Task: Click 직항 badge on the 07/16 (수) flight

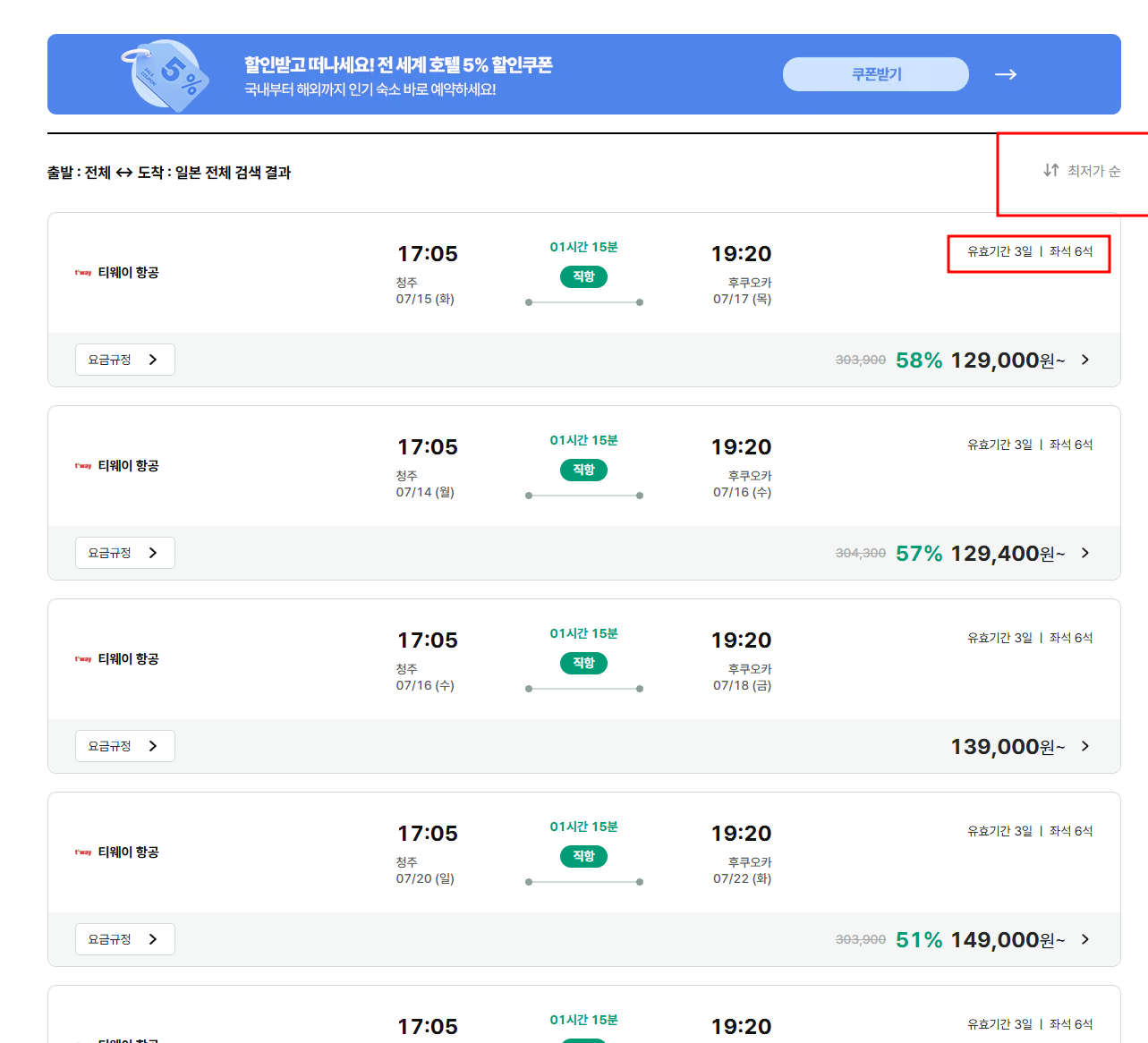Action: [584, 664]
